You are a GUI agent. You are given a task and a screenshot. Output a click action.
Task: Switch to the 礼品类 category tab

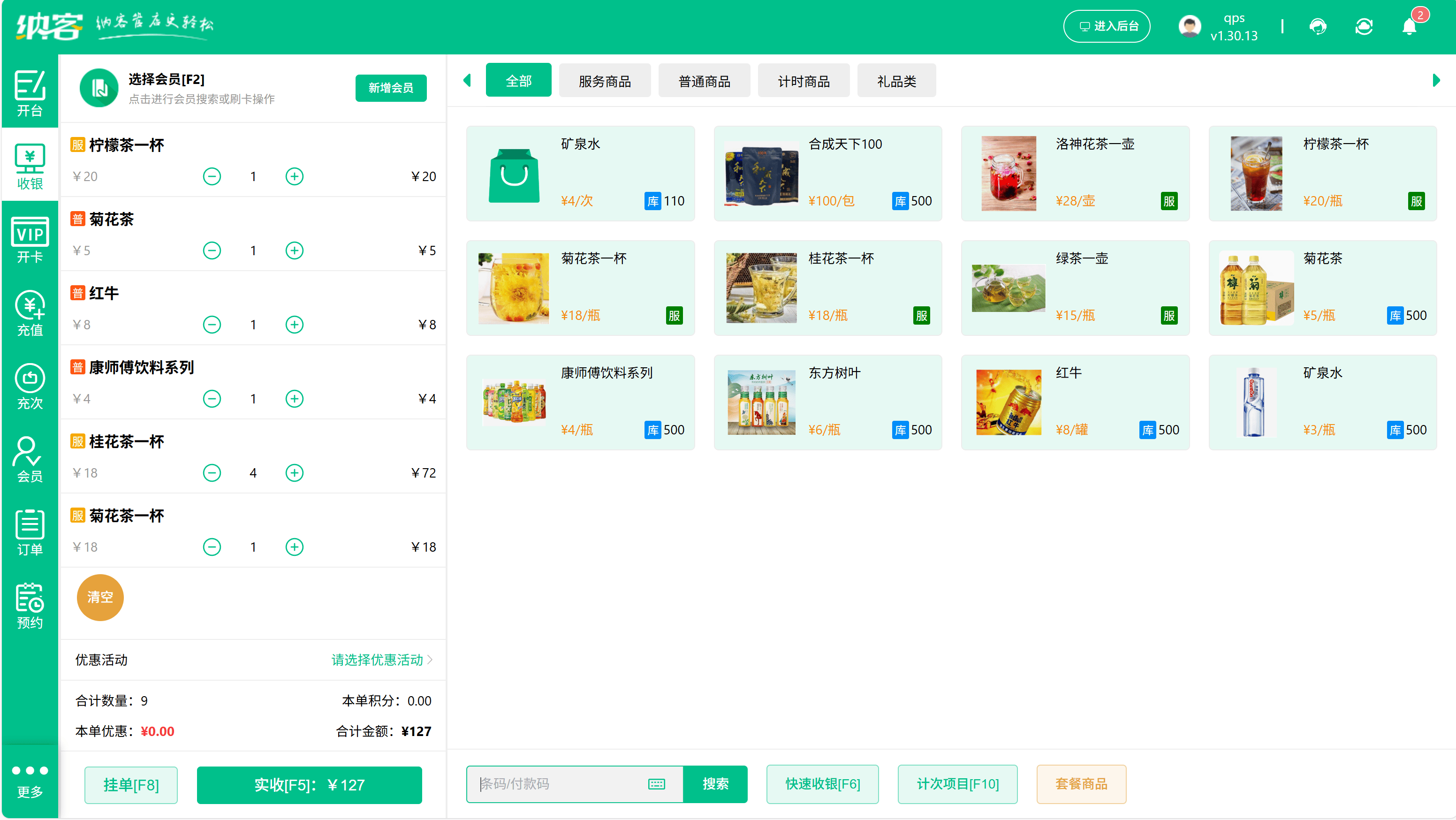896,80
